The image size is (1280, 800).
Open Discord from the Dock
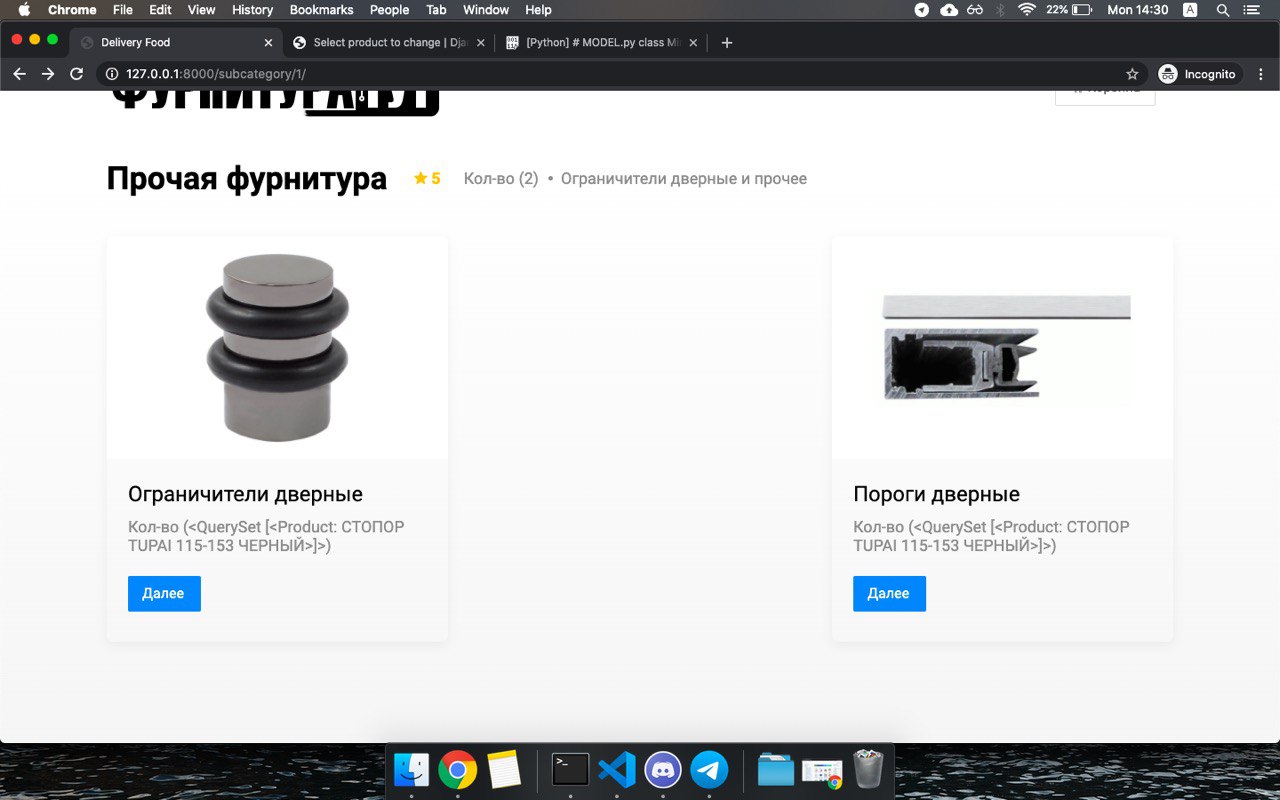coord(663,770)
